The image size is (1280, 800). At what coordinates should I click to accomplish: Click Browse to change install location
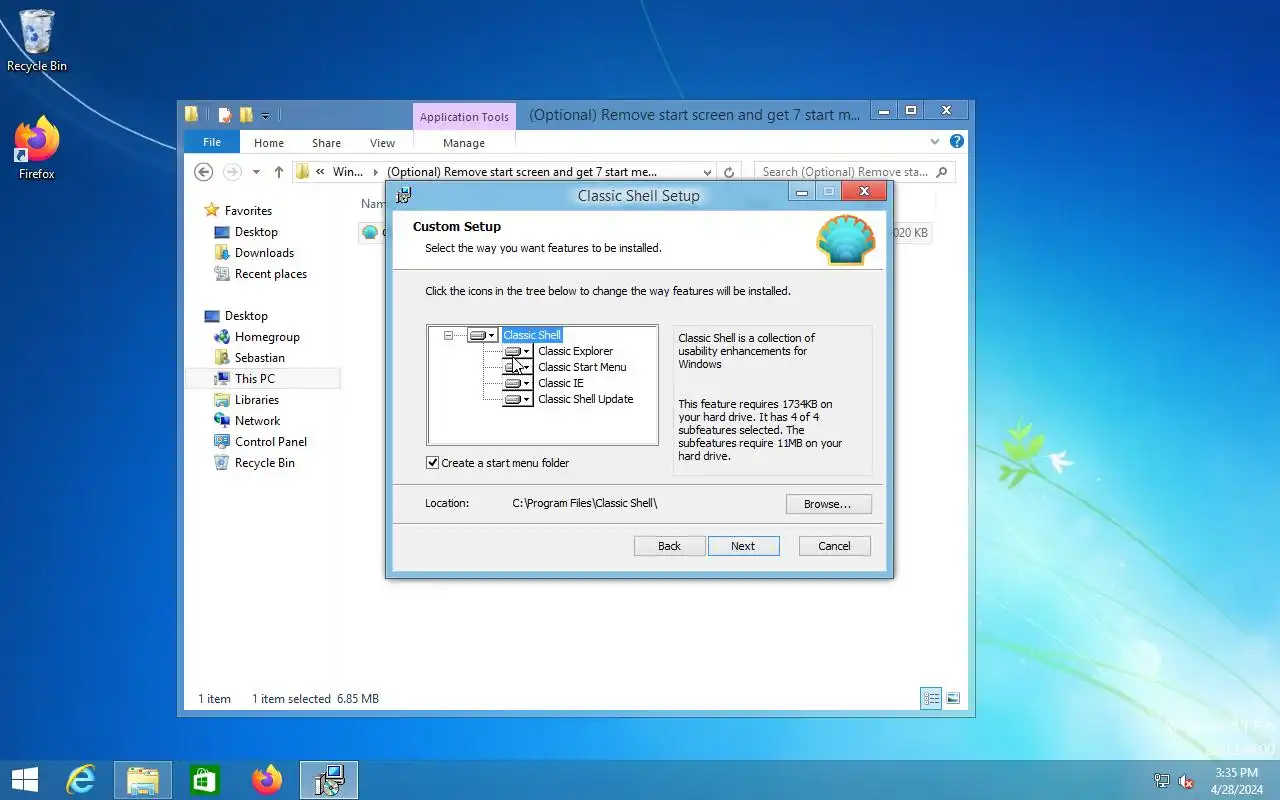coord(828,504)
